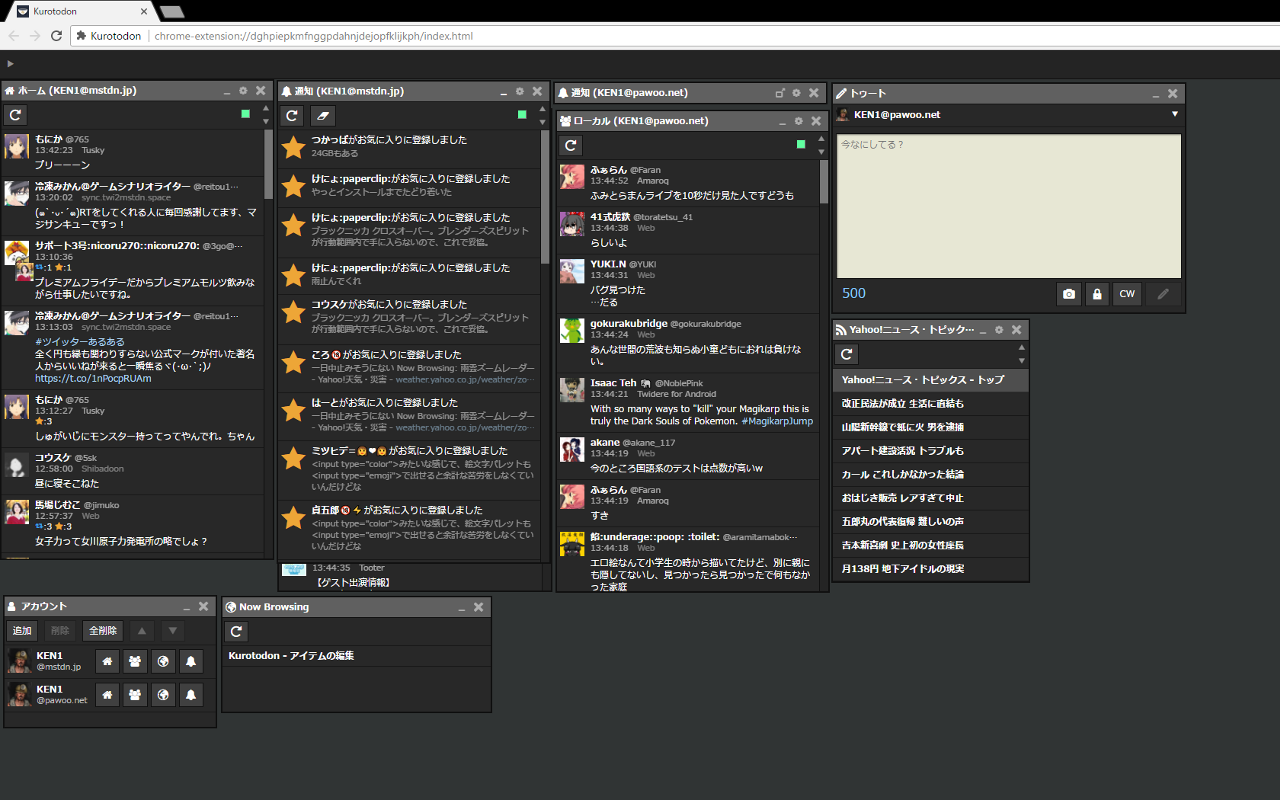Viewport: 1280px width, 800px height.
Task: Toggle green streaming indicator in ローカル panel
Action: pyautogui.click(x=800, y=144)
